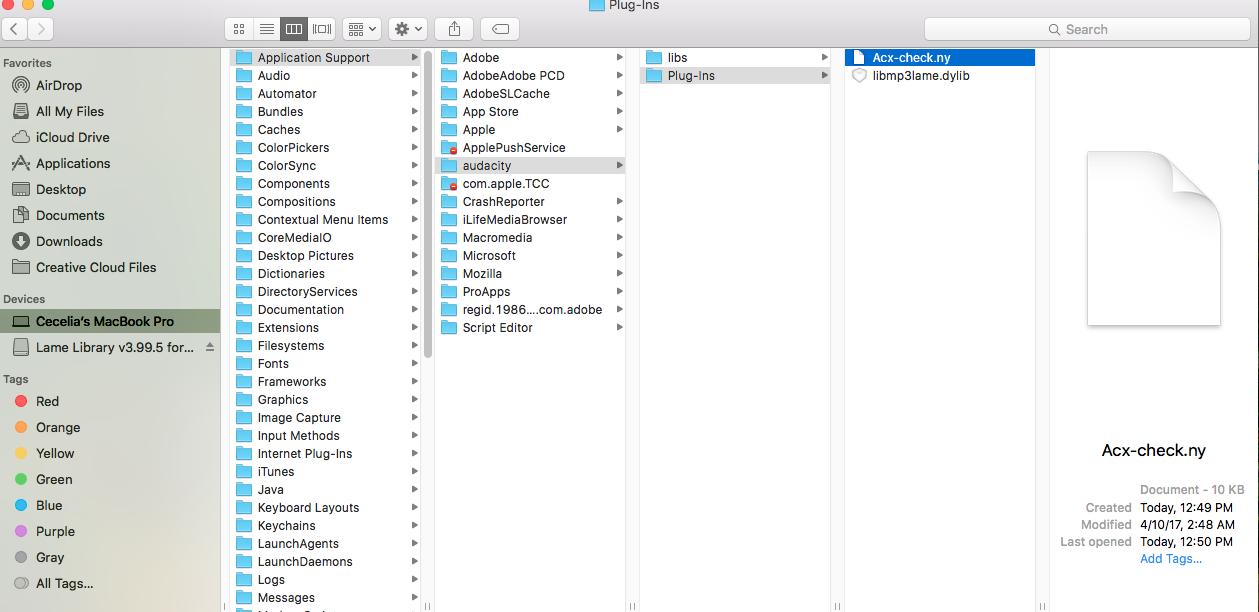Screen dimensions: 1259x612
Task: Select the CrashReporter folder
Action: click(530, 201)
